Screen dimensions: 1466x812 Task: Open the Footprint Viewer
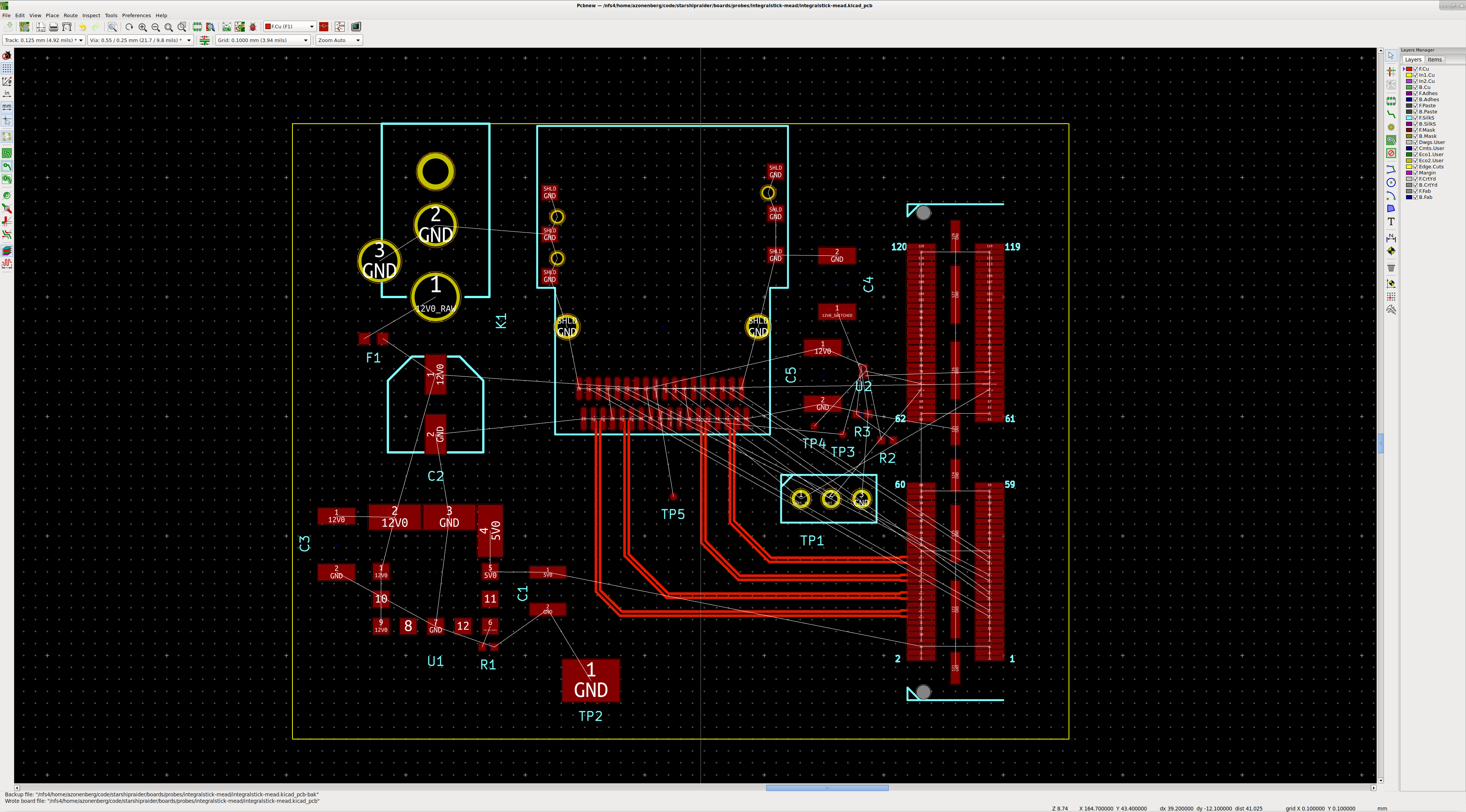click(211, 27)
